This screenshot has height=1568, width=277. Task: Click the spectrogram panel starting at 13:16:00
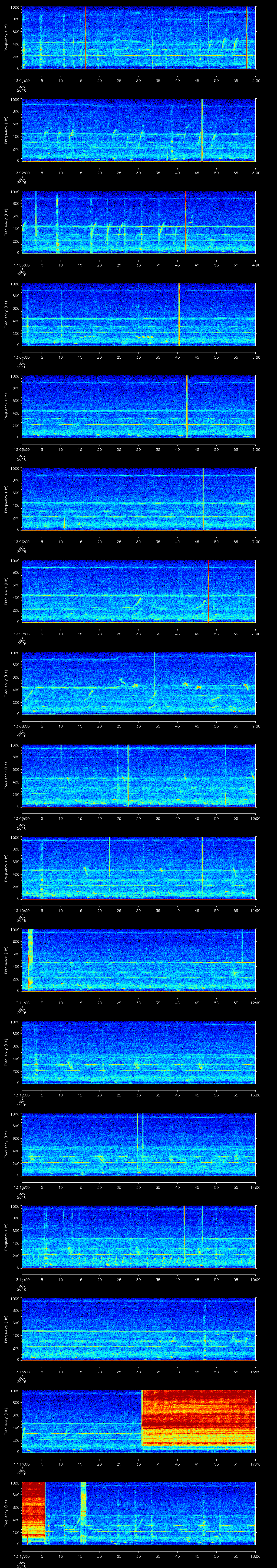[139, 1421]
